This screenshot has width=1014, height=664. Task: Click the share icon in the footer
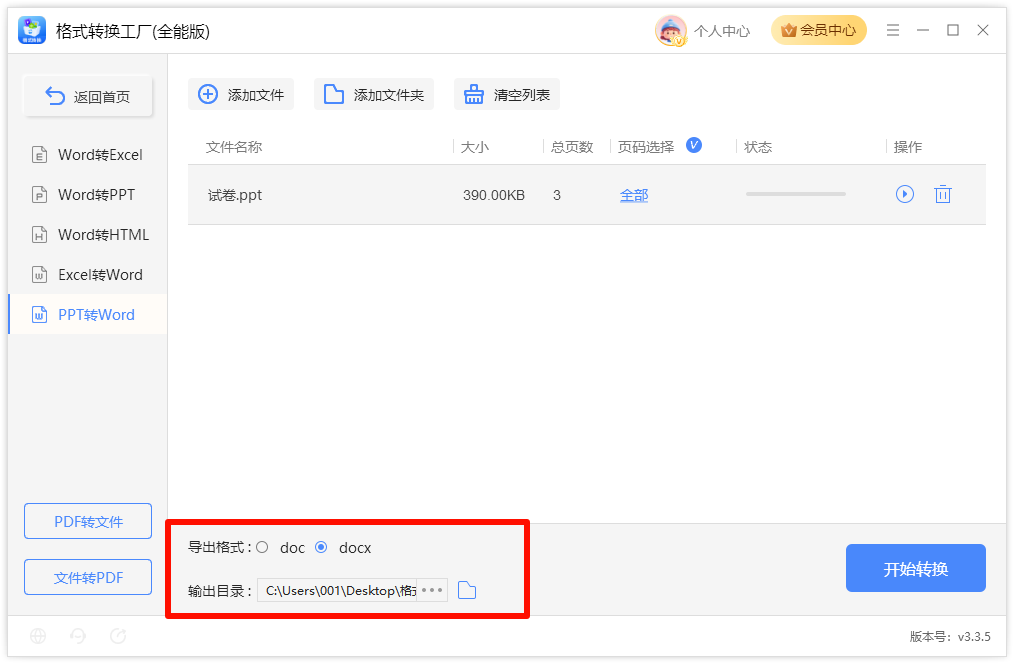click(x=118, y=636)
